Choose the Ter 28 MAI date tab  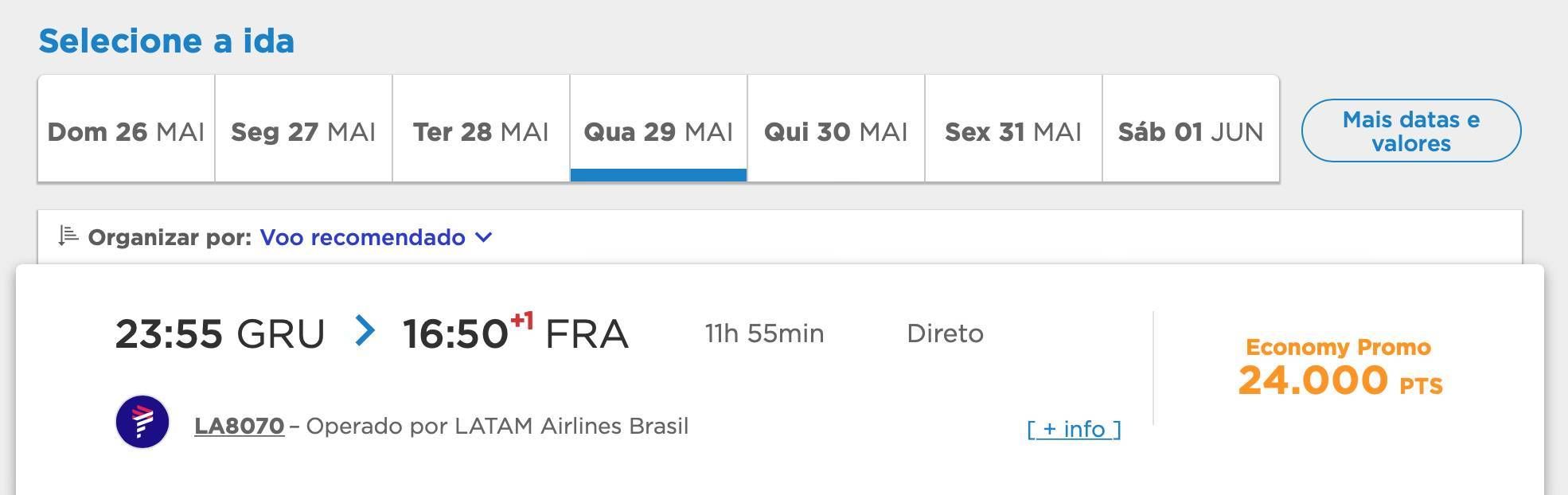point(481,131)
